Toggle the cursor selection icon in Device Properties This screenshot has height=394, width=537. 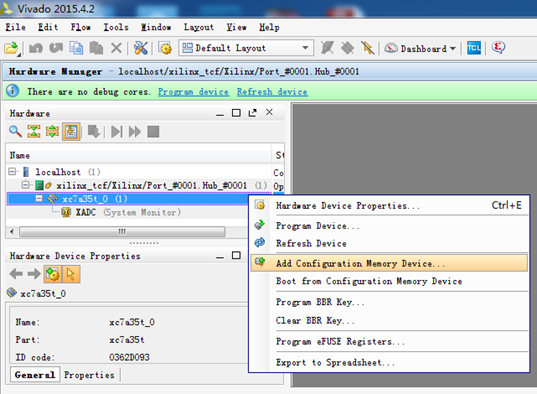coord(71,274)
